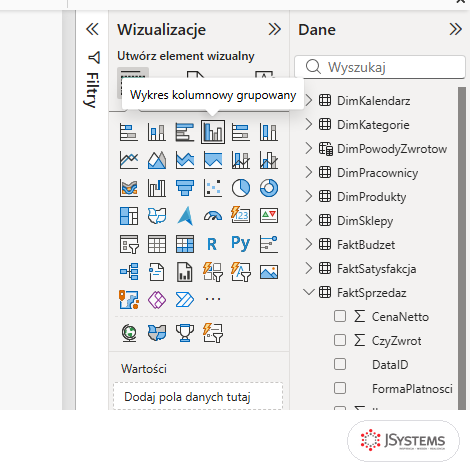This screenshot has height=472, width=470.
Task: Click the Utwórz element wizualny heading
Action: [x=186, y=56]
